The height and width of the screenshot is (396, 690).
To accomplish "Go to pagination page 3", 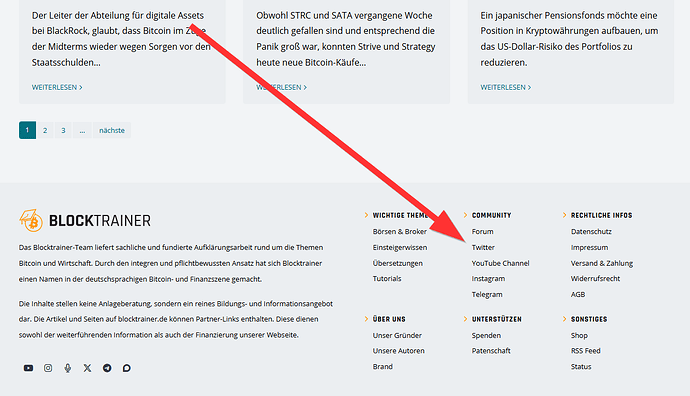I will pos(63,130).
